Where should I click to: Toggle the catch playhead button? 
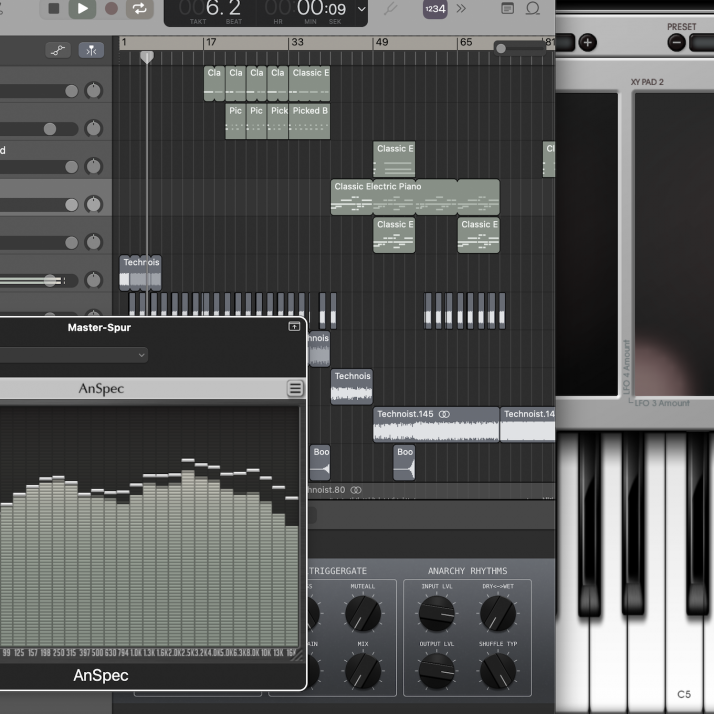click(91, 50)
